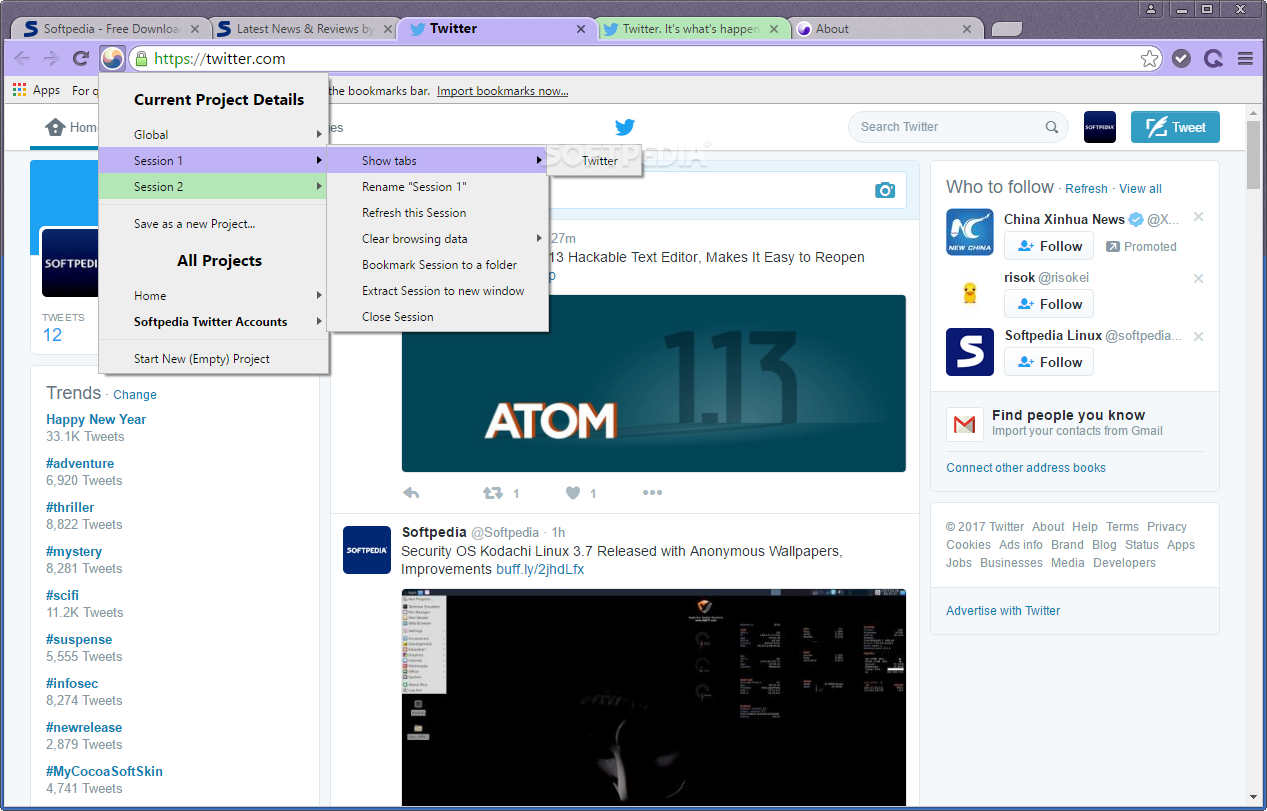
Task: Open the Chrome hamburger menu
Action: tap(1245, 59)
